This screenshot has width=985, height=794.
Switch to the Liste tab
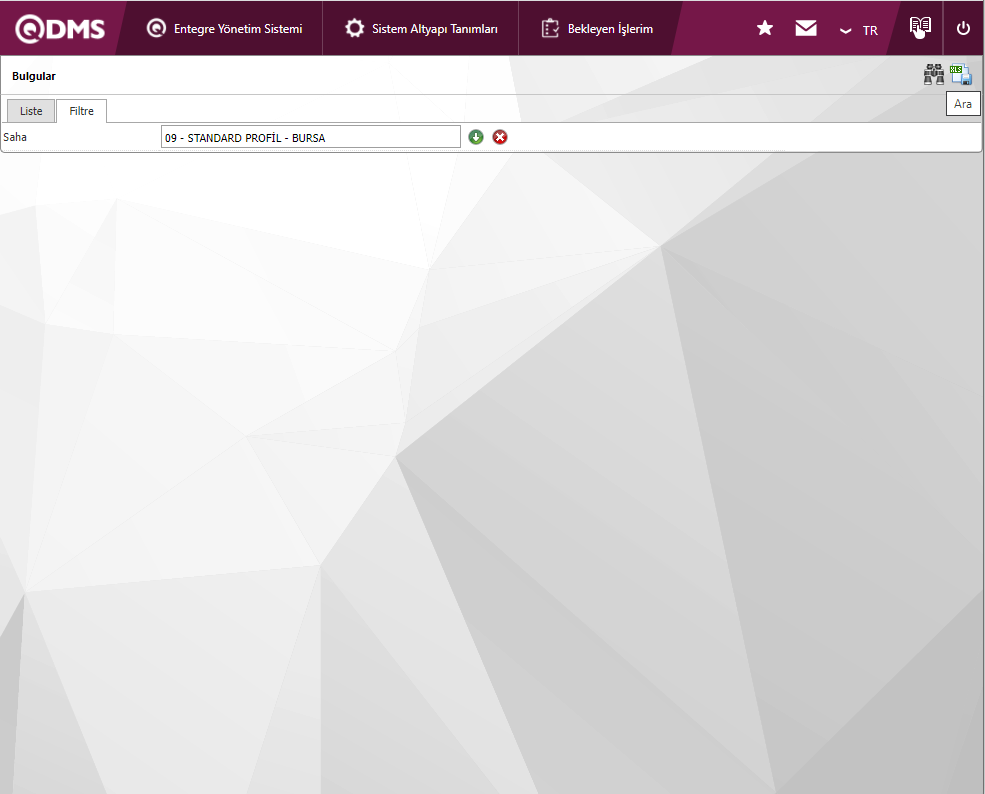coord(31,111)
